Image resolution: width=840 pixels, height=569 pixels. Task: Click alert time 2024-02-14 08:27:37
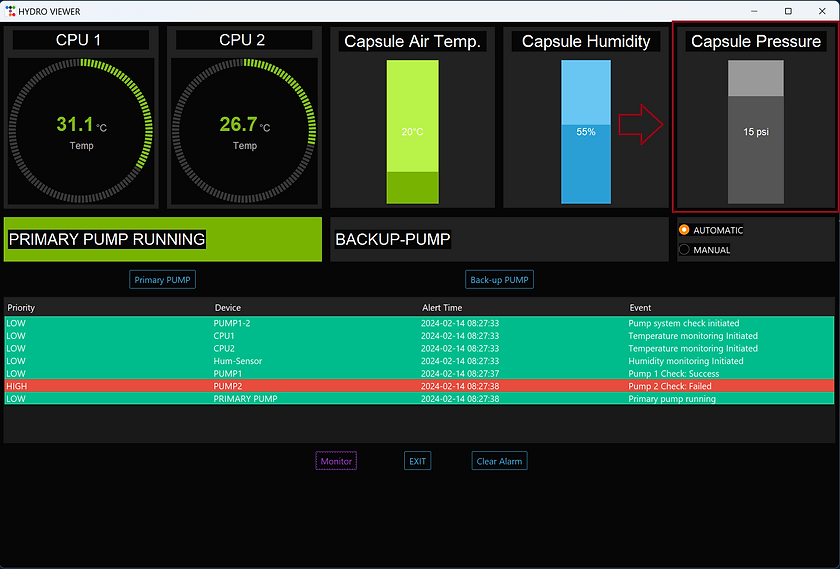tap(460, 373)
